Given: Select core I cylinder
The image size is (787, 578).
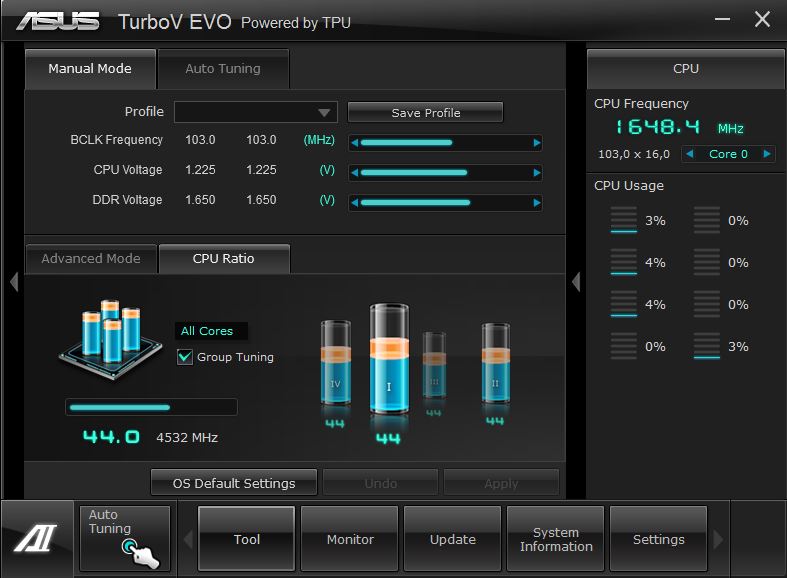Looking at the screenshot, I should click(x=389, y=358).
